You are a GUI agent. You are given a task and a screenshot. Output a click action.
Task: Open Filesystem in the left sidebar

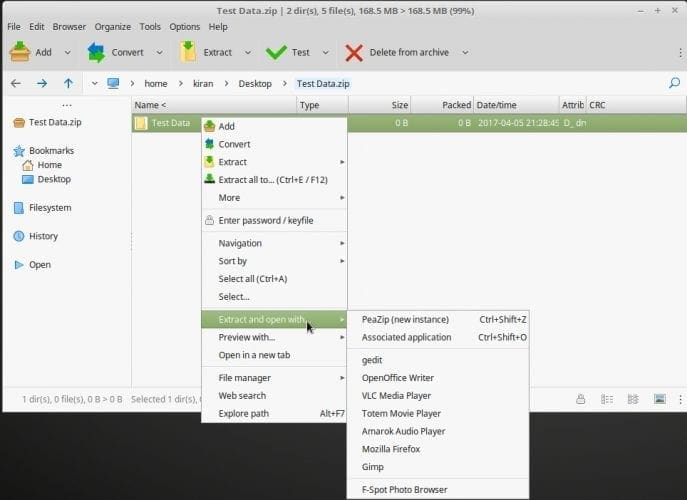click(x=49, y=208)
